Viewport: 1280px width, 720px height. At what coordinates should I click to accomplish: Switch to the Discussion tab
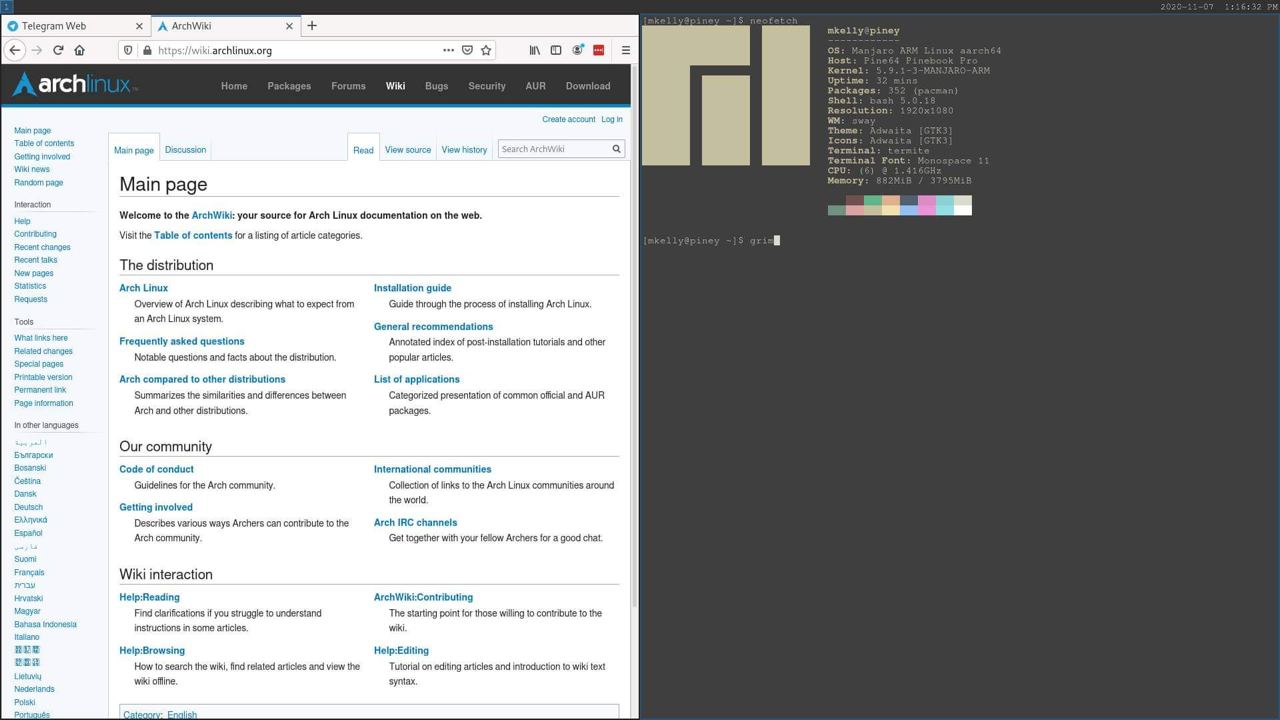(185, 150)
